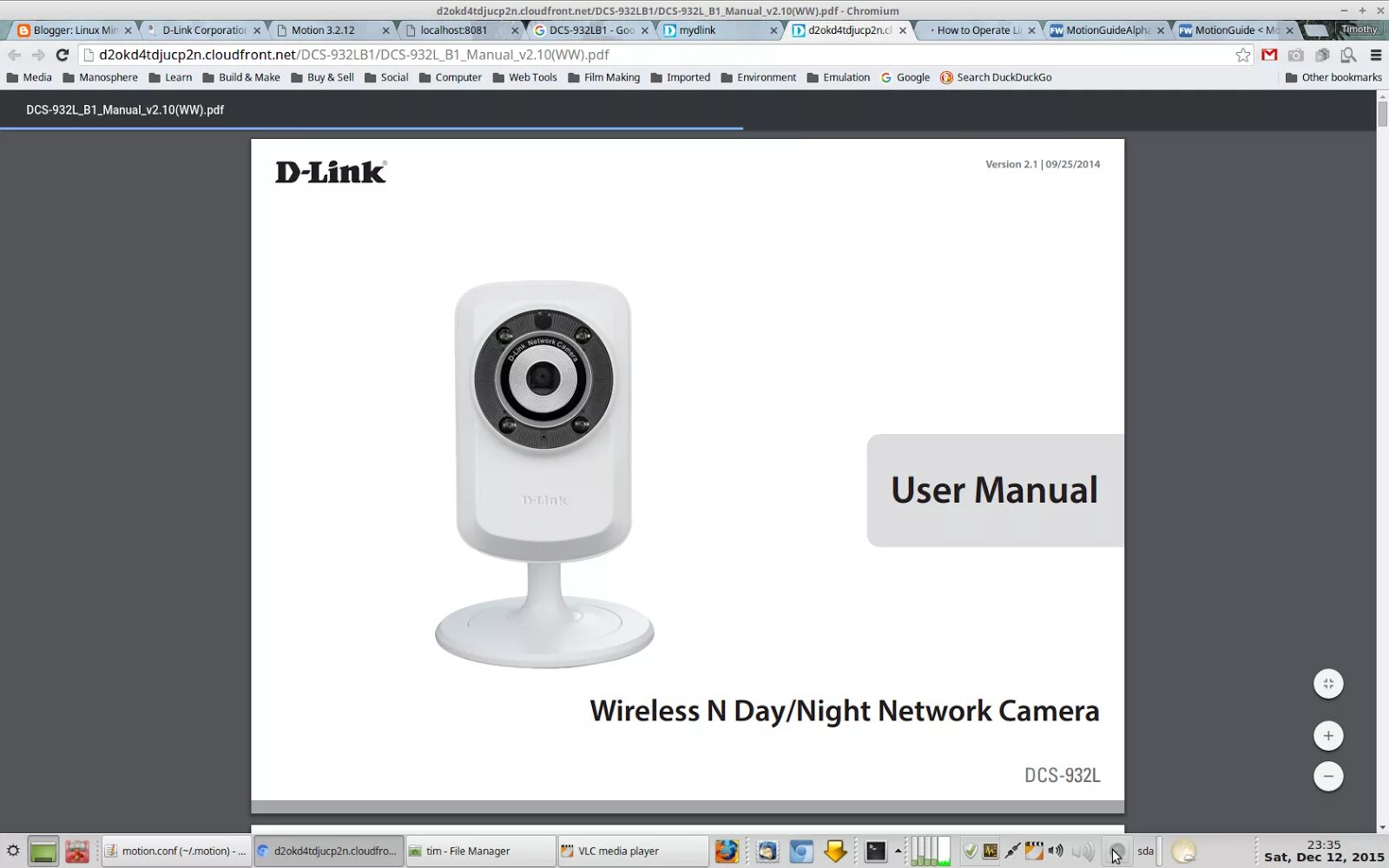Click the green shield checkmark tray icon
1389x868 pixels.
click(x=970, y=852)
